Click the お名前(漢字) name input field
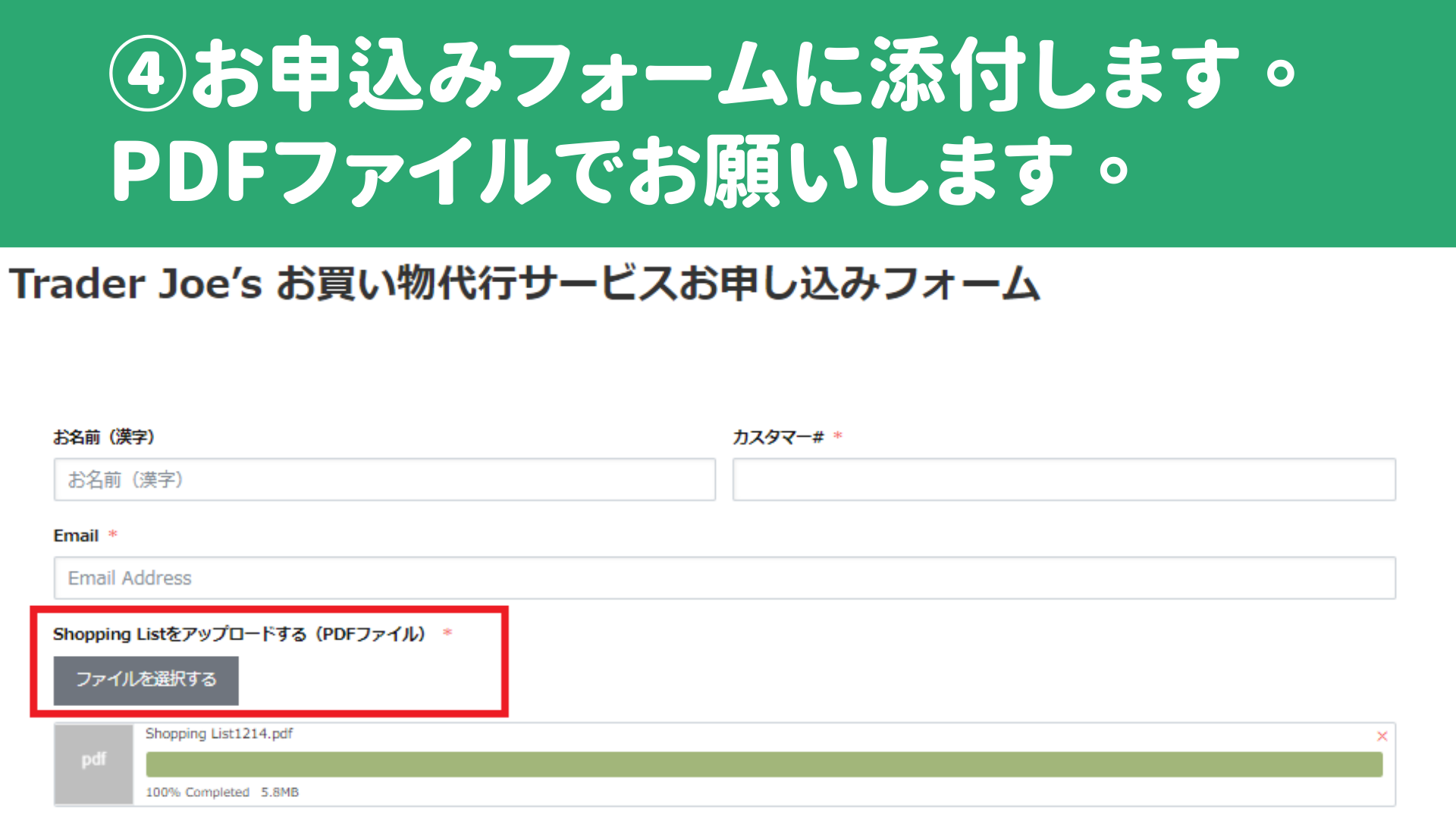Screen dimensions: 1456x819 [384, 479]
